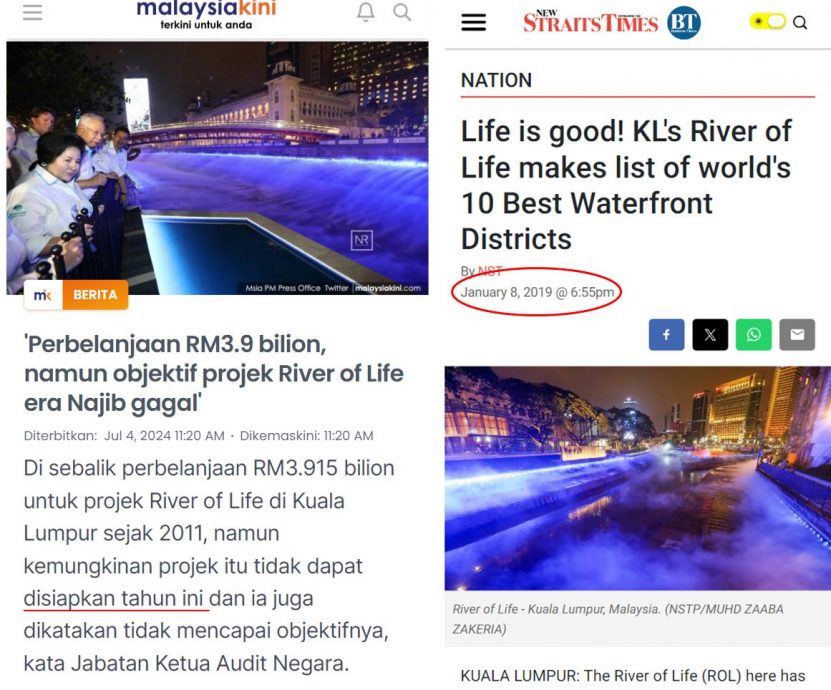Click the Najib riverside photo

coord(217,168)
